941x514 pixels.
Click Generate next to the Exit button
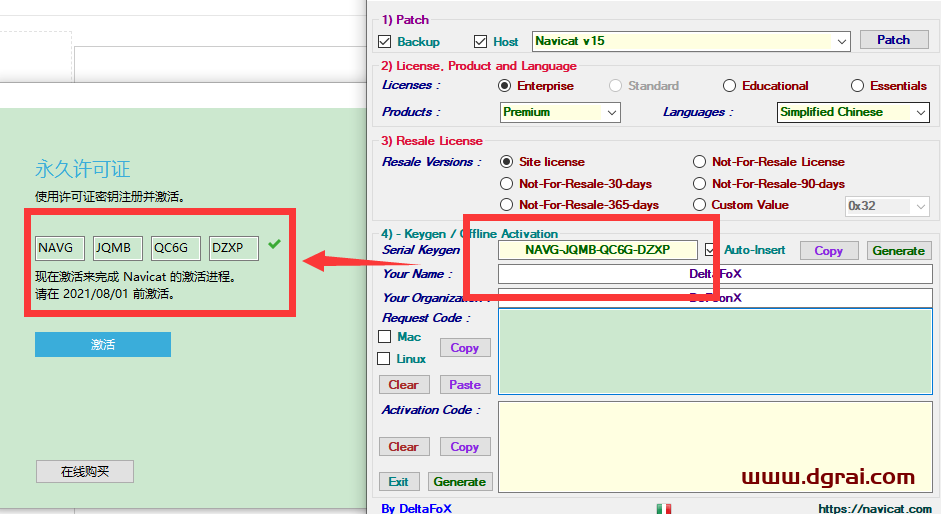pyautogui.click(x=460, y=482)
